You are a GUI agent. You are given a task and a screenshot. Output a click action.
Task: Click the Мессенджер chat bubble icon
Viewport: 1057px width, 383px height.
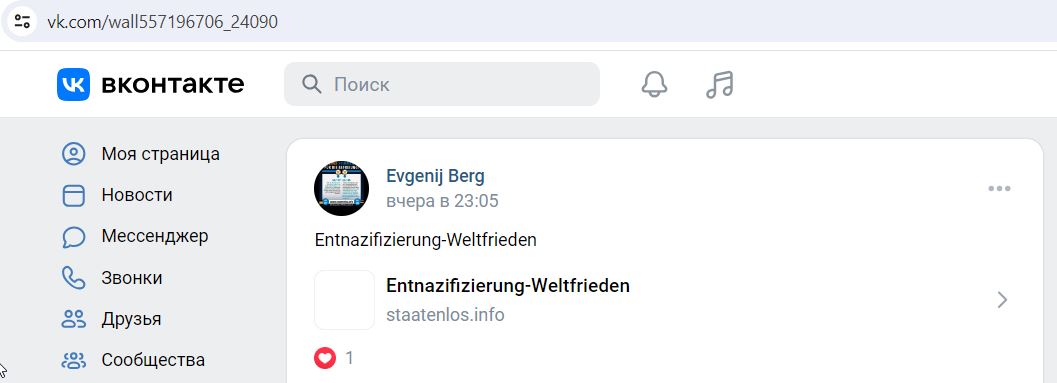73,237
